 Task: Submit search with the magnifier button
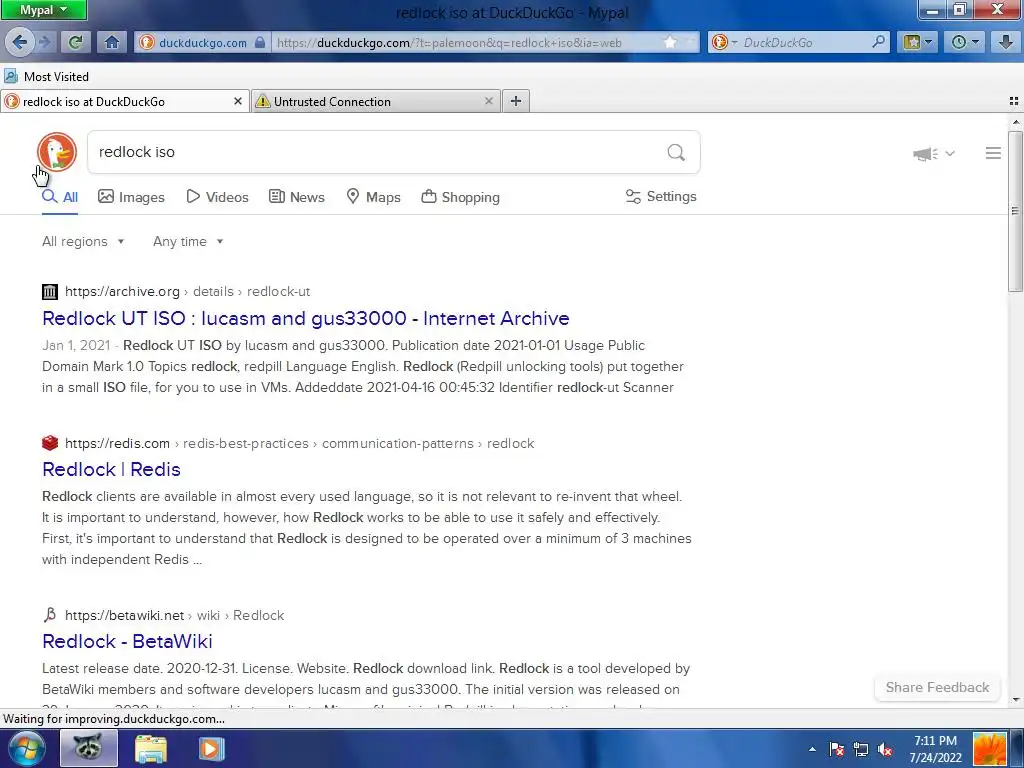pos(676,152)
